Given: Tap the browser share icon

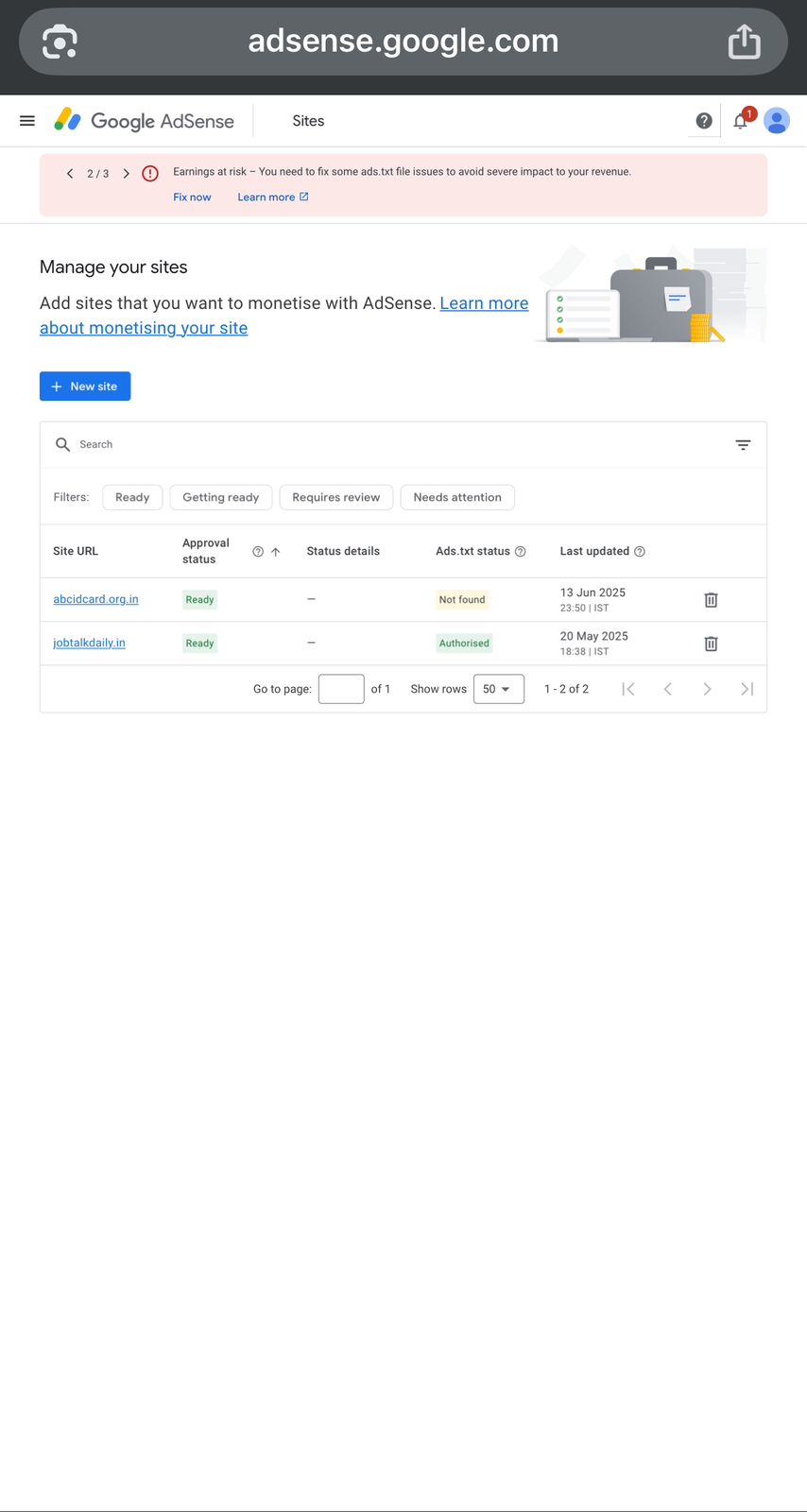Looking at the screenshot, I should (x=744, y=42).
